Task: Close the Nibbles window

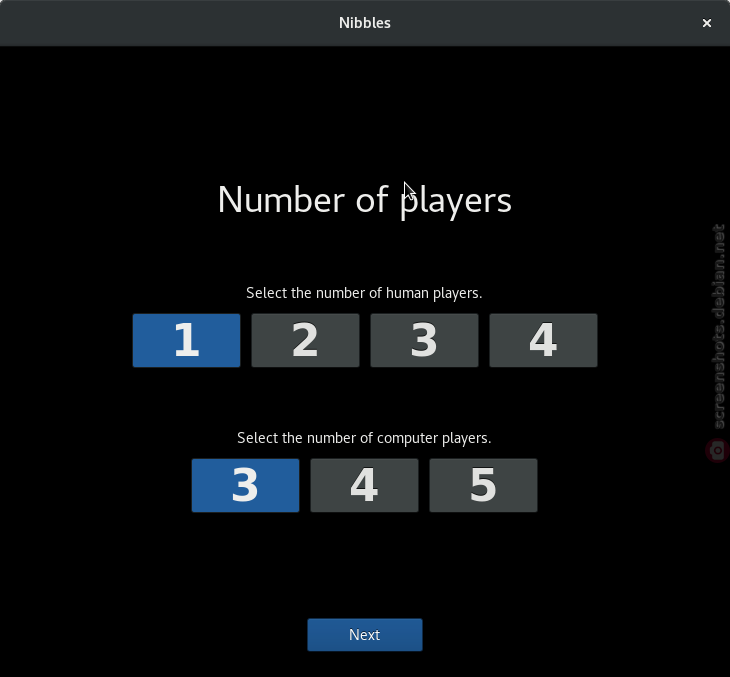Action: click(707, 23)
